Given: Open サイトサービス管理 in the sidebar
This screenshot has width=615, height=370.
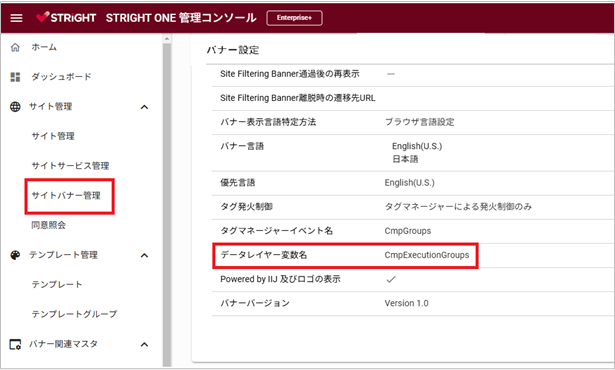Looking at the screenshot, I should (x=70, y=166).
